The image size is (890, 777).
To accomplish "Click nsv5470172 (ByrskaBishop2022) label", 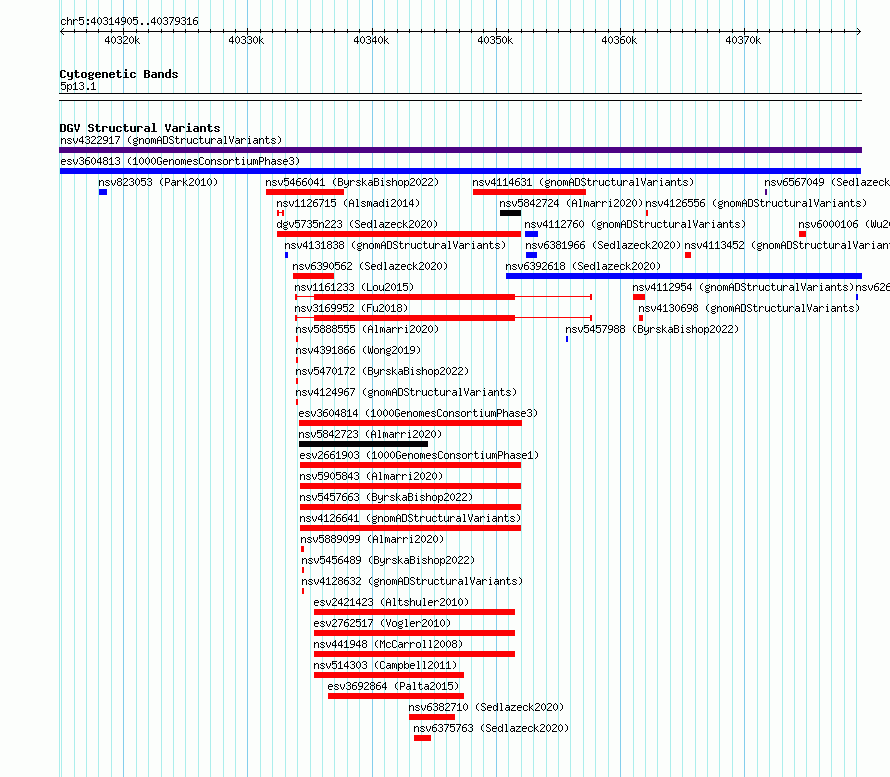I will (x=382, y=371).
